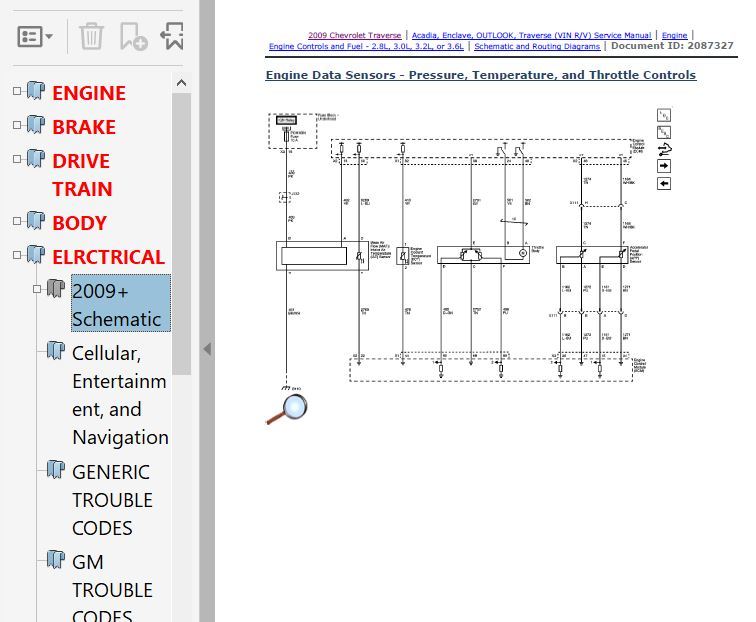Open the ENGINE bookmark
The image size is (756, 622).
point(89,93)
